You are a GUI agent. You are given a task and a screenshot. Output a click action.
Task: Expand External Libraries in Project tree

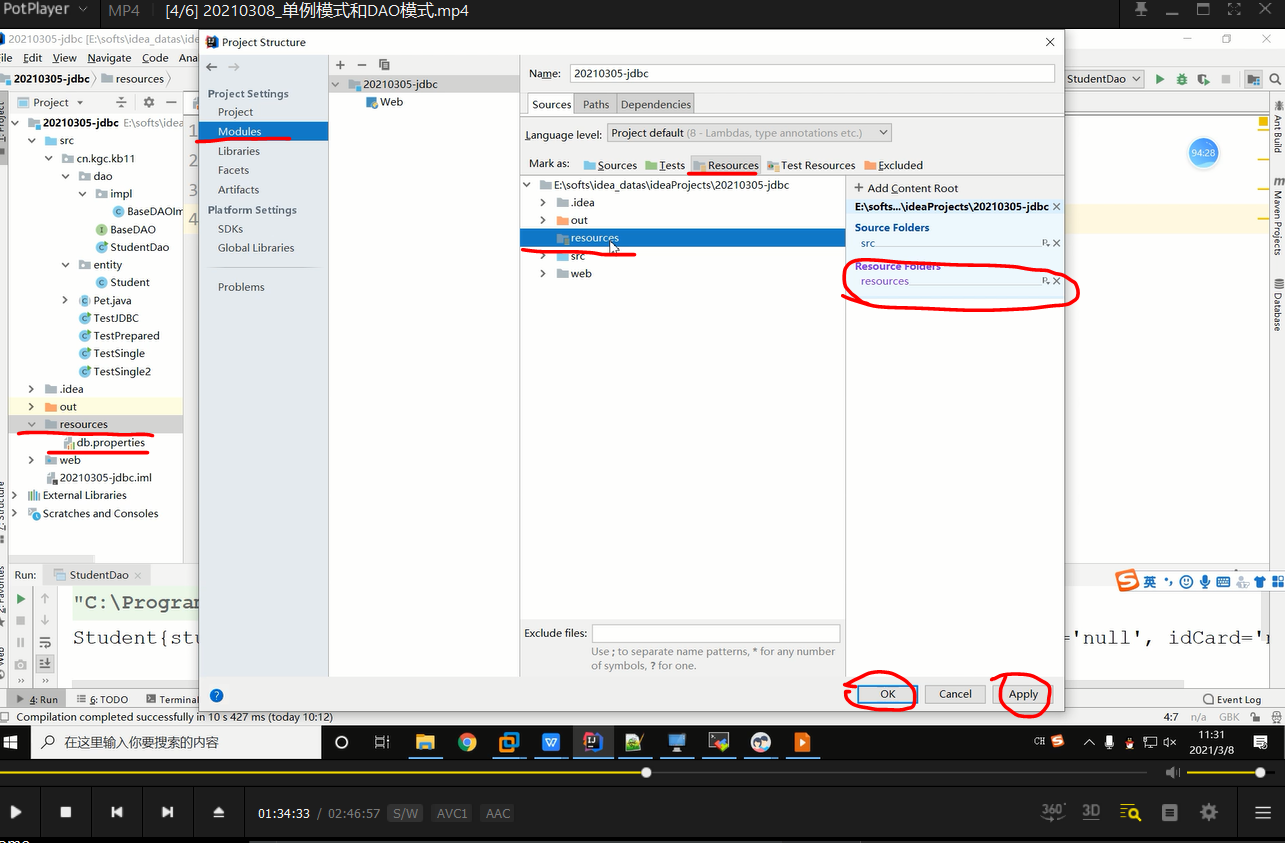(15, 495)
